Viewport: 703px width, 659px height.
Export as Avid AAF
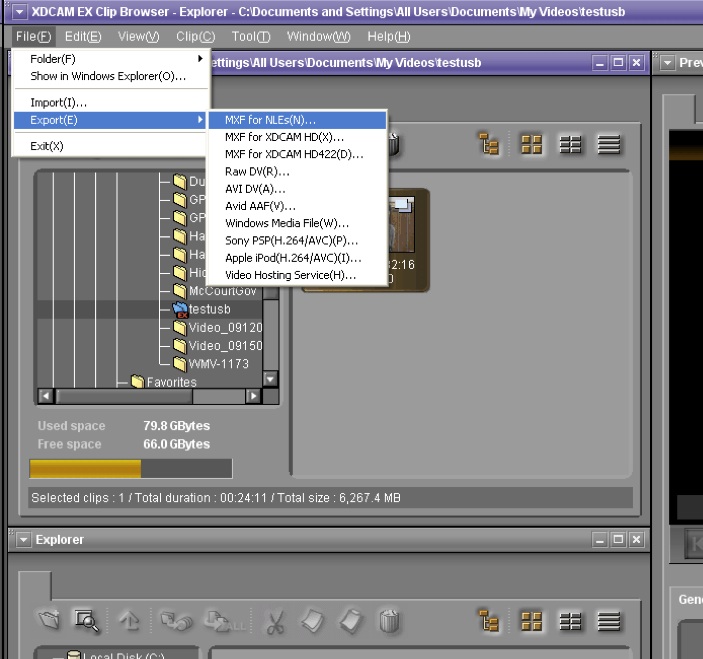(297, 206)
